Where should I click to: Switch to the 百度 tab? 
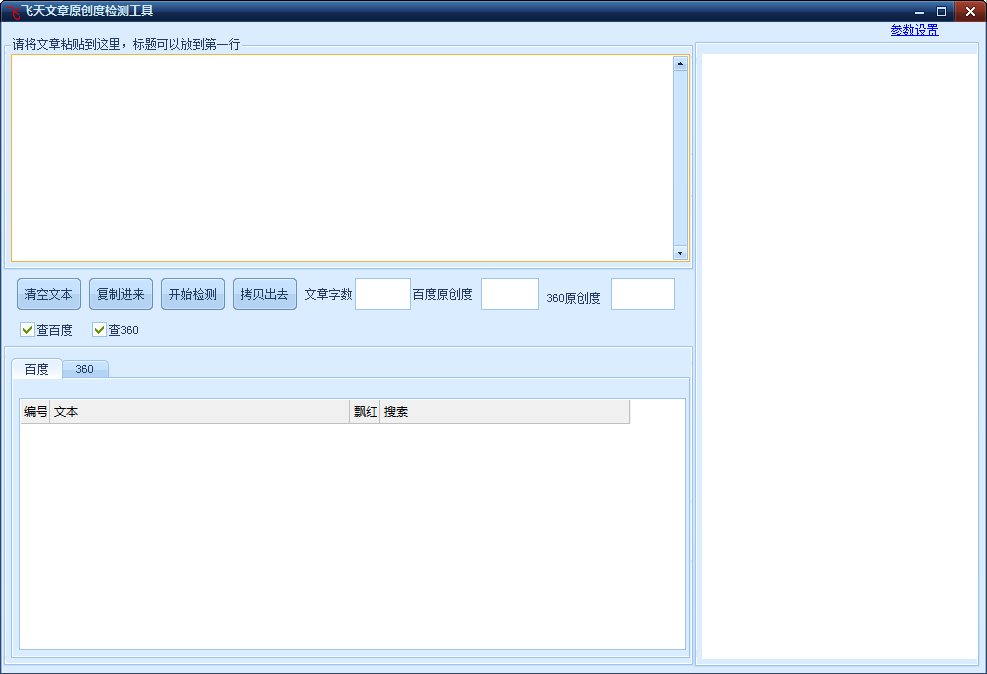(37, 369)
